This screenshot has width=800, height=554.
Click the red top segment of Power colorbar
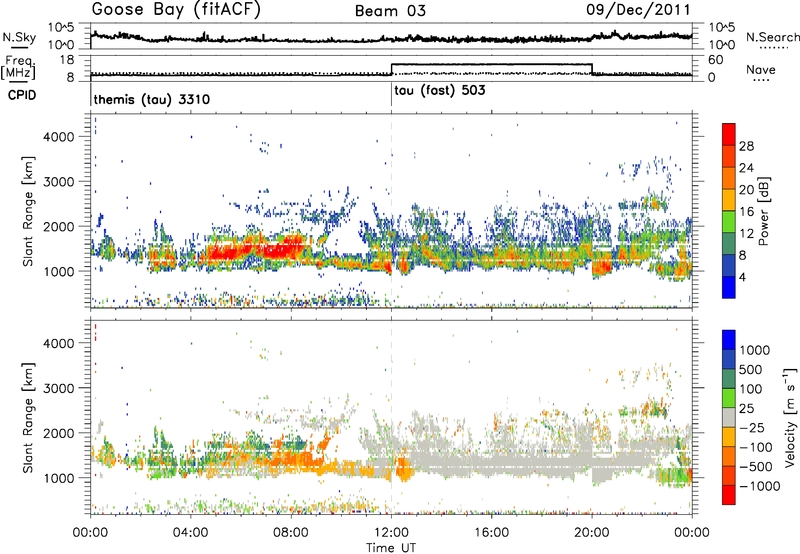[729, 134]
